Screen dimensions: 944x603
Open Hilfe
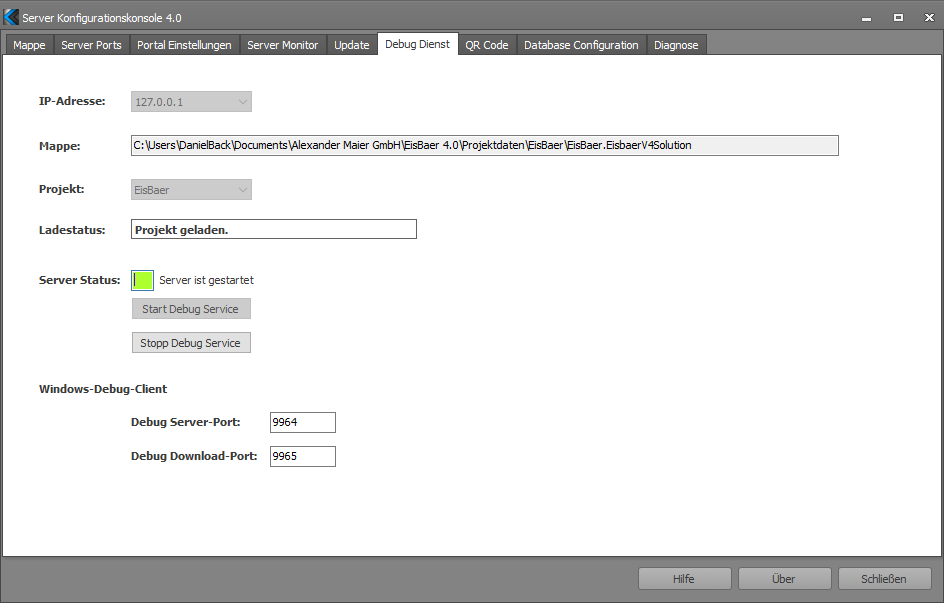[x=685, y=579]
